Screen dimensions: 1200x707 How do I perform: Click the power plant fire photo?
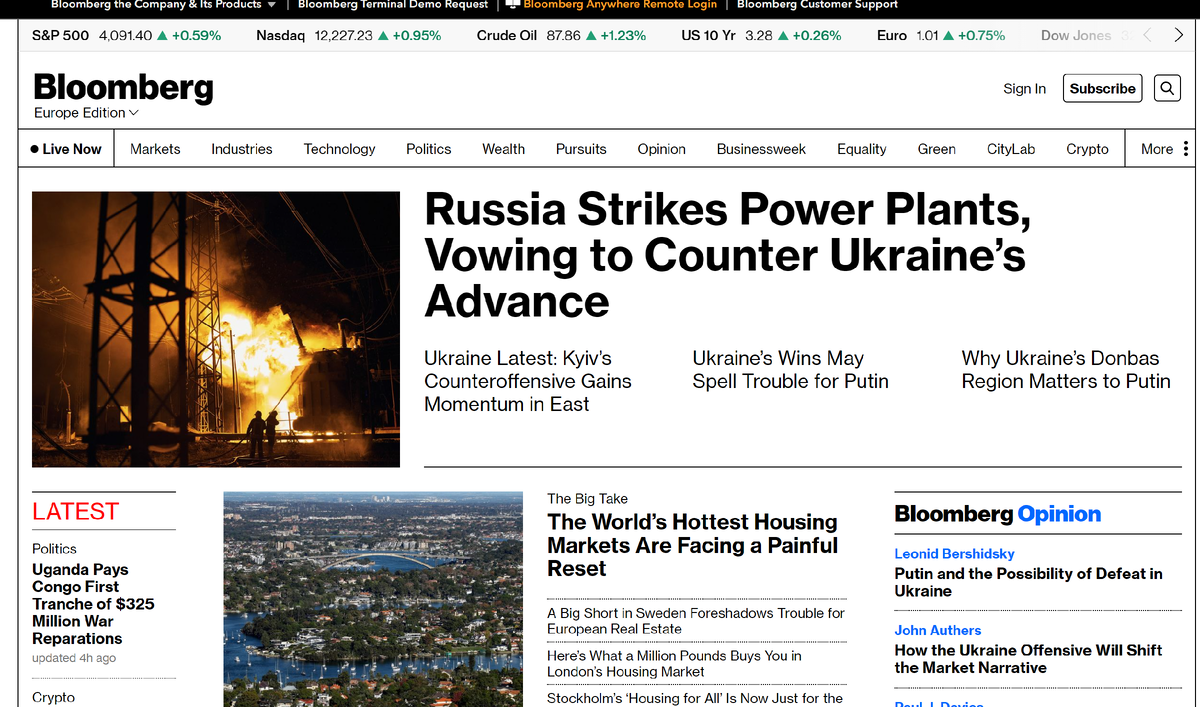coord(216,330)
